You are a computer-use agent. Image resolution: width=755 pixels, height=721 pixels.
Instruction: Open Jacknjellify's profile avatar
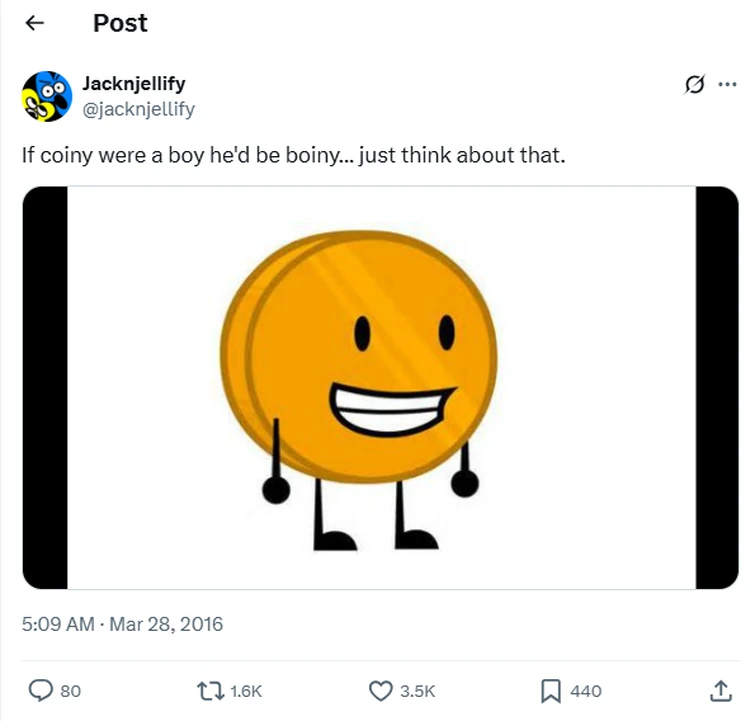coord(47,96)
